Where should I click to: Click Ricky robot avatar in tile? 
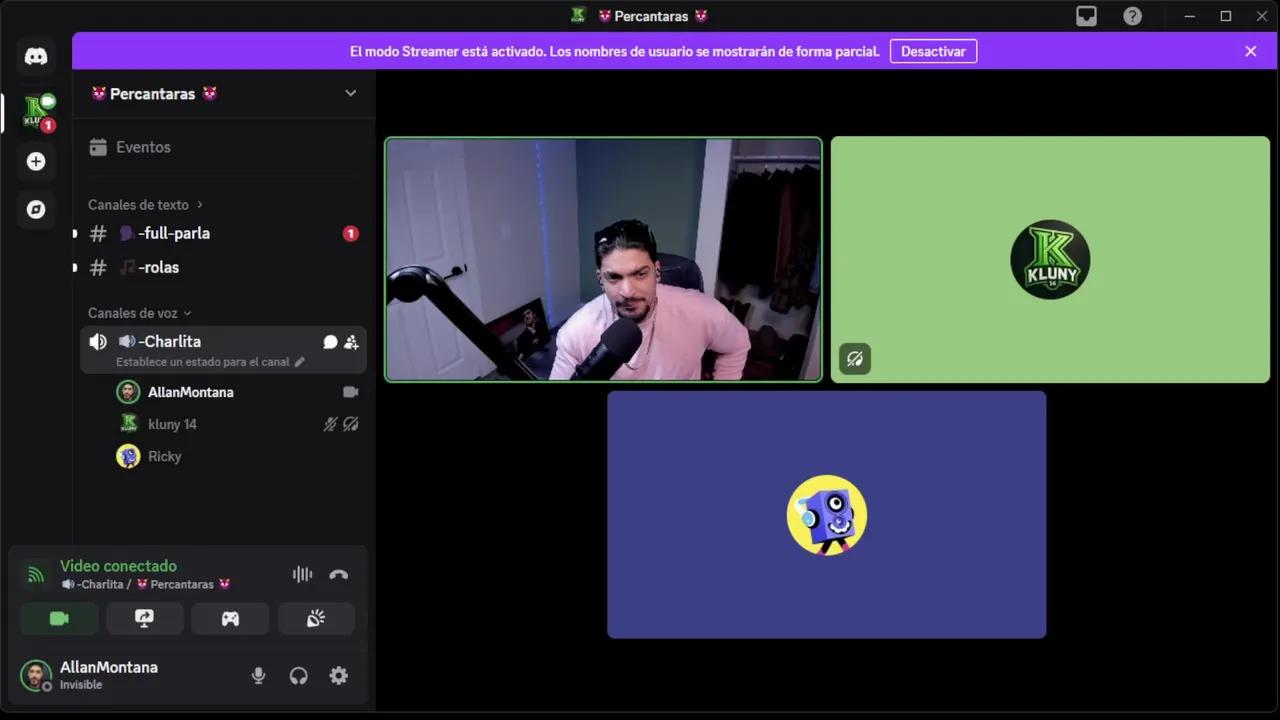(827, 515)
